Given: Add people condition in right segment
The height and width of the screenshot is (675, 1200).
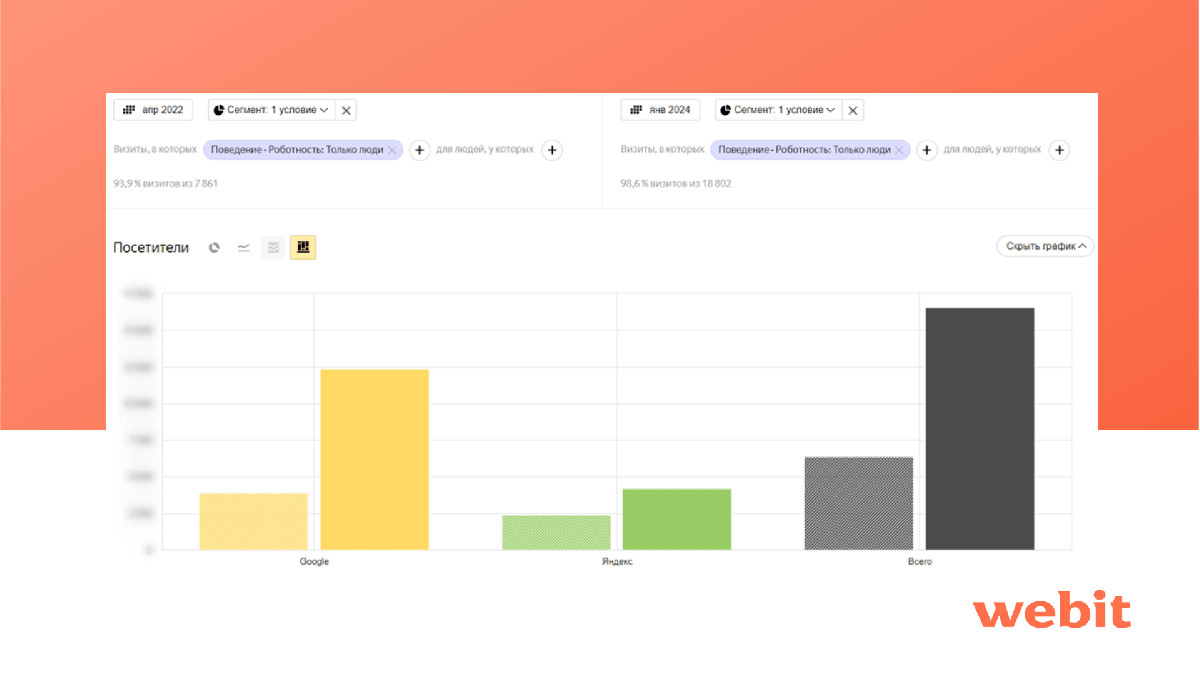Looking at the screenshot, I should click(x=1060, y=150).
